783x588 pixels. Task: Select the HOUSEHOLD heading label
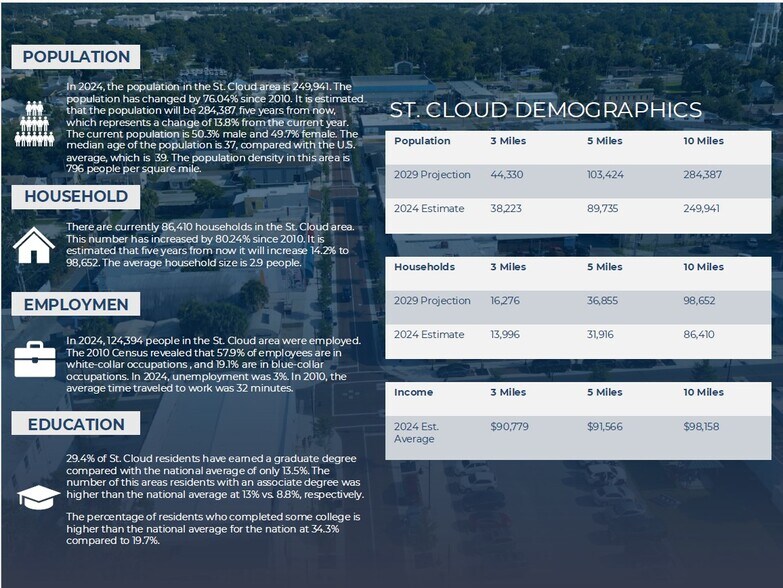[x=76, y=197]
